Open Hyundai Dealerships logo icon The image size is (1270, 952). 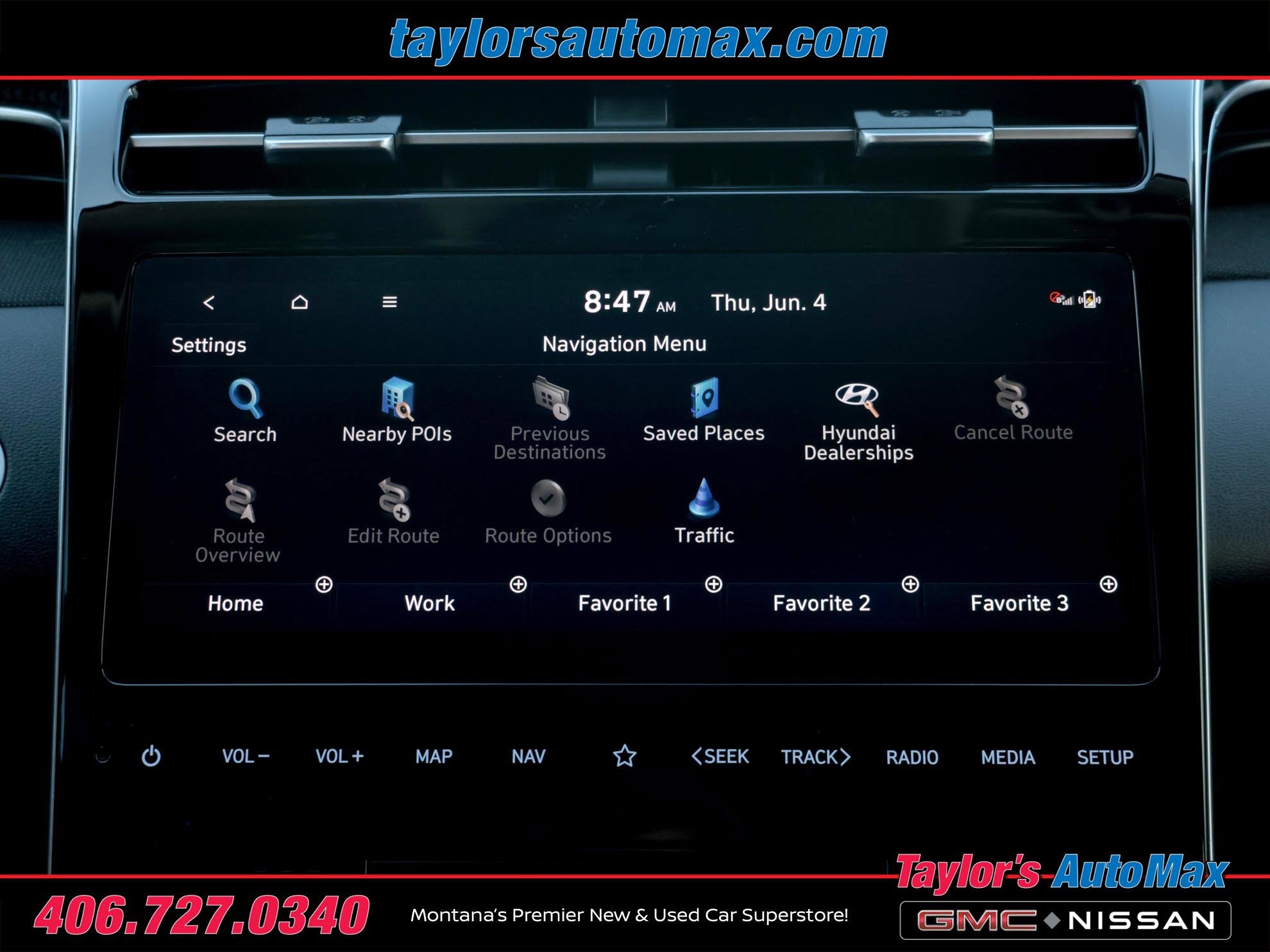click(x=858, y=398)
